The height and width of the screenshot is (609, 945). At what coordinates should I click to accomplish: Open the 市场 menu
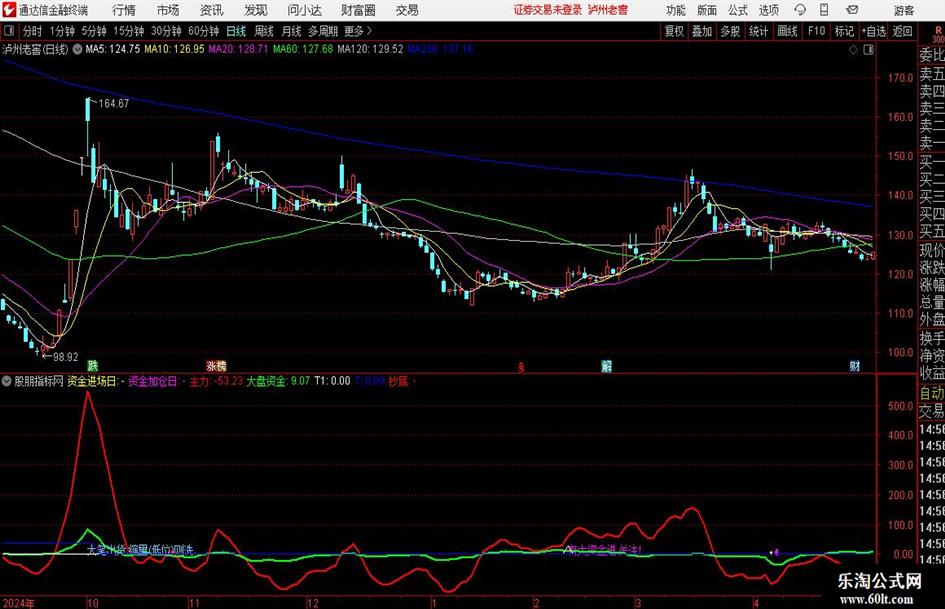(168, 10)
